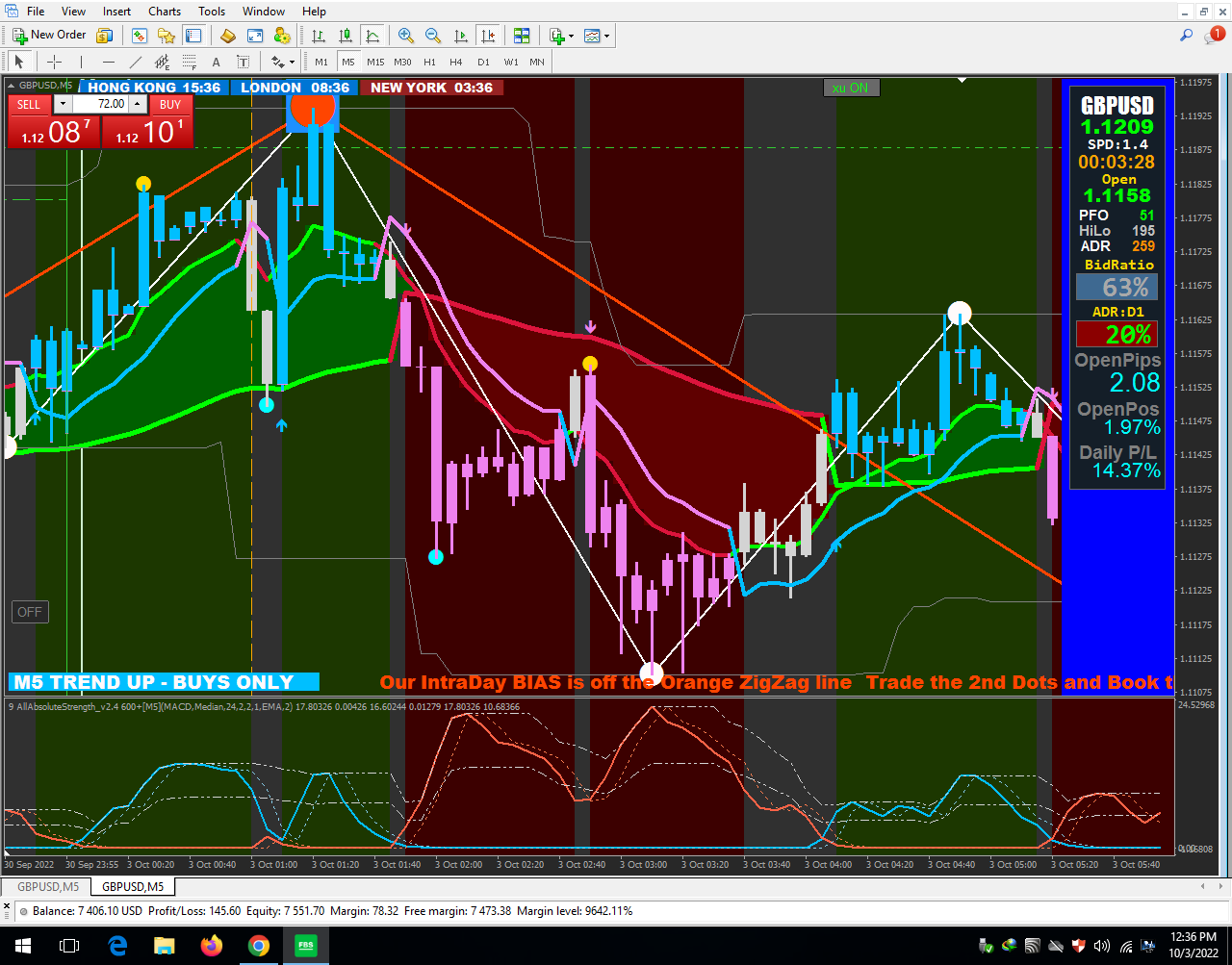Expand the templates dropdown arrow
1232x965 pixels.
606,37
